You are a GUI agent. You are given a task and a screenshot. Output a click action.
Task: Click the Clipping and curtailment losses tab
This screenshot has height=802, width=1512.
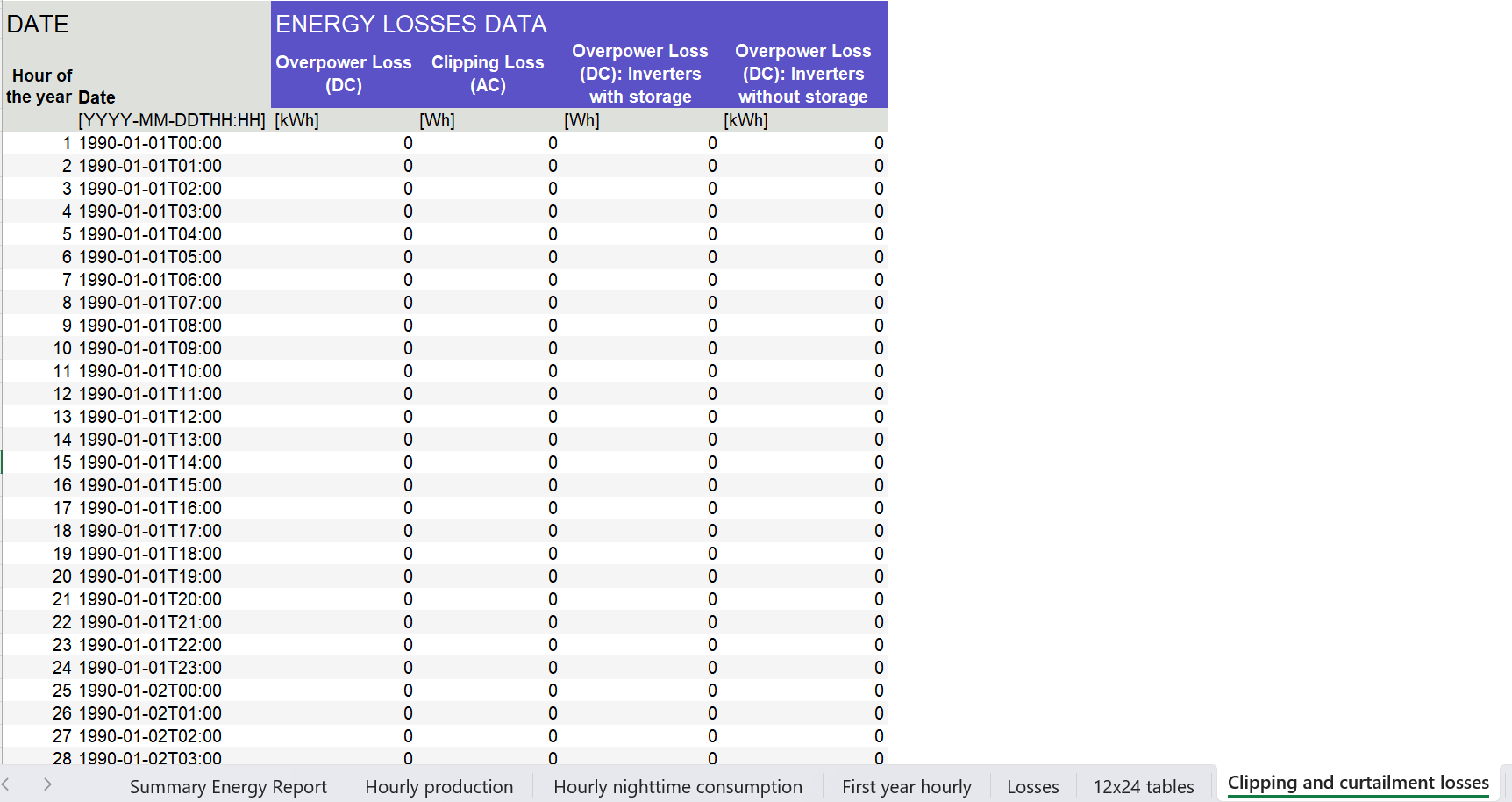pyautogui.click(x=1358, y=783)
